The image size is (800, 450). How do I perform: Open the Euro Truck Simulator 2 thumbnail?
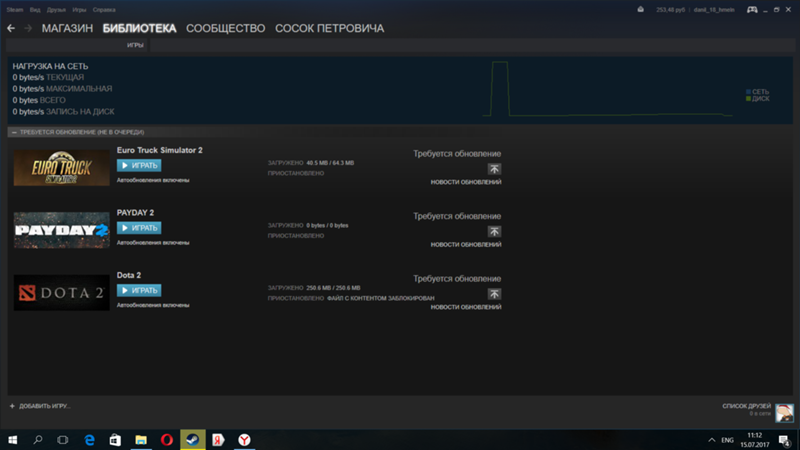tap(62, 168)
